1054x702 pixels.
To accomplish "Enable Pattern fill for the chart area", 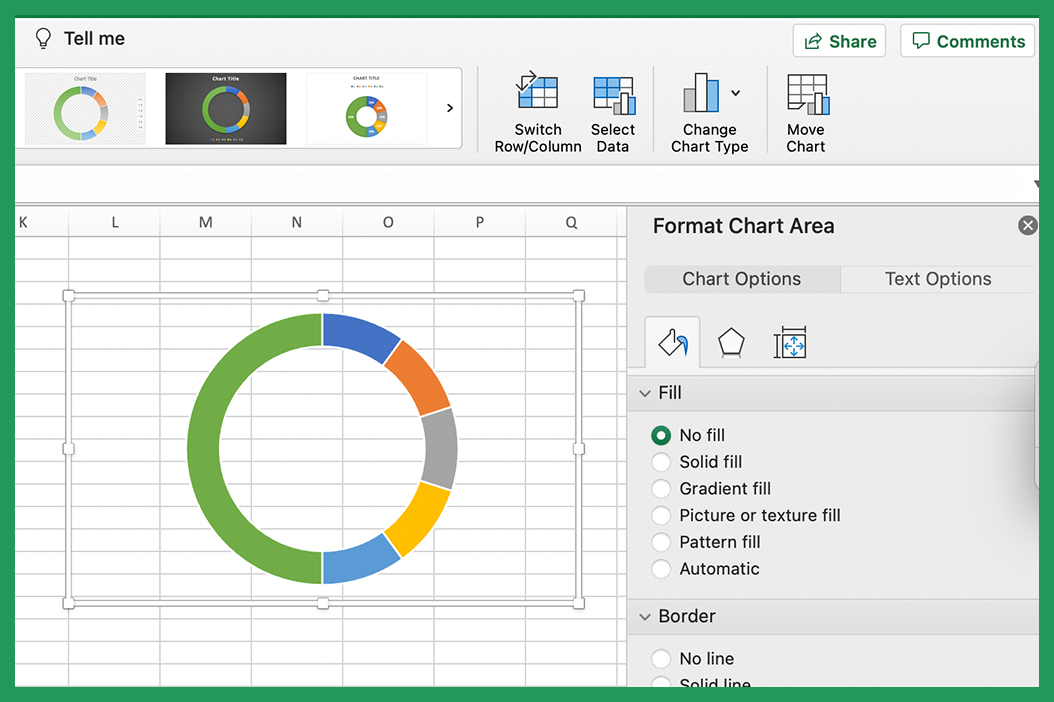I will click(661, 541).
